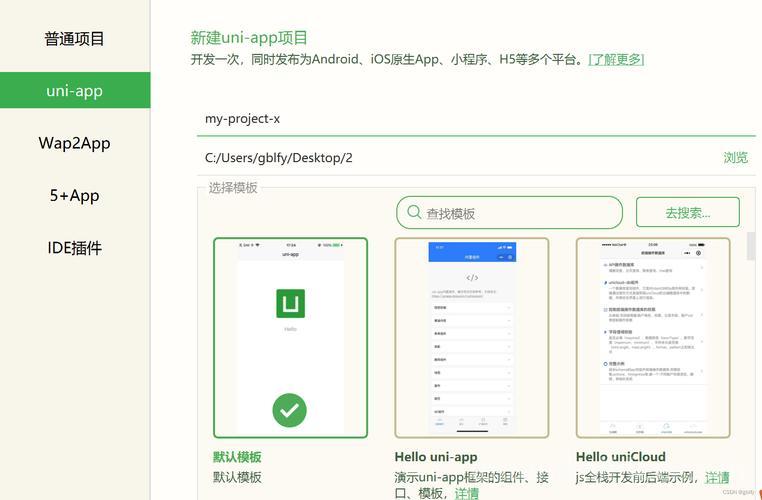Click the gray 默认模板 description text
The image size is (762, 500).
237,477
